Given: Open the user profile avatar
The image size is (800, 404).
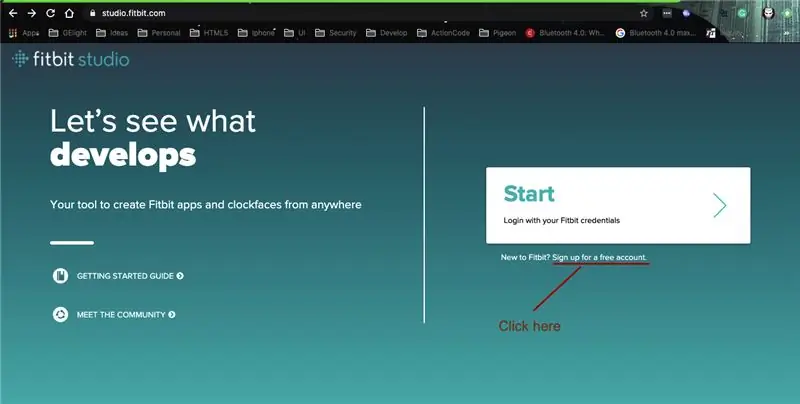Looking at the screenshot, I should coord(768,14).
